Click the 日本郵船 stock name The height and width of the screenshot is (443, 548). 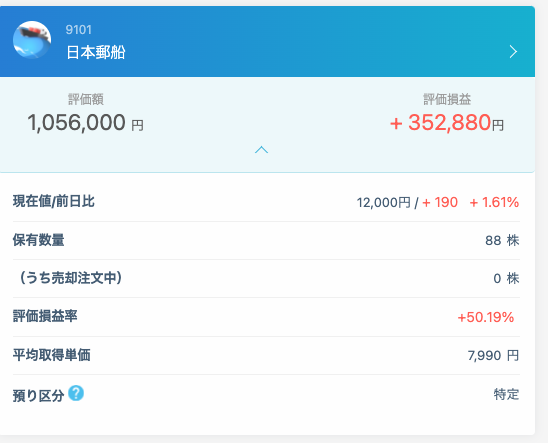coord(96,52)
